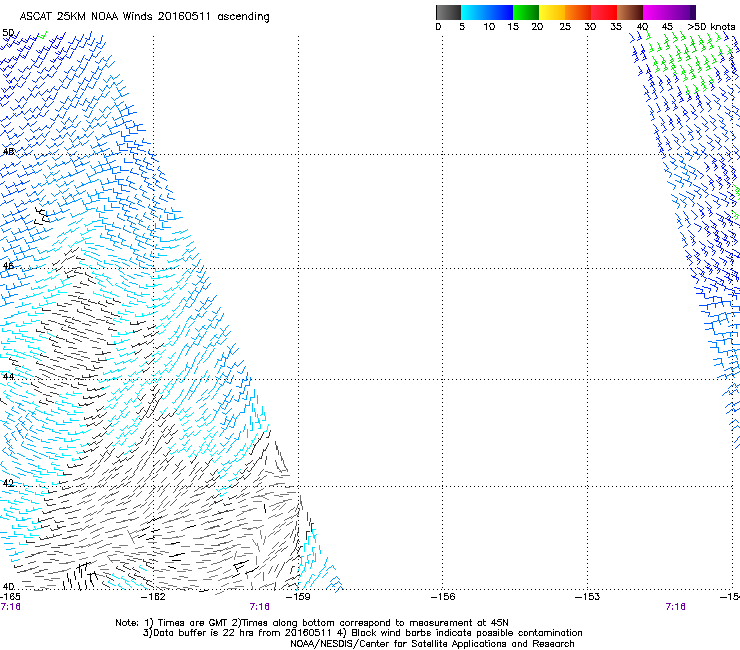
Task: Click the '5' label under the color bar
Action: point(462,27)
